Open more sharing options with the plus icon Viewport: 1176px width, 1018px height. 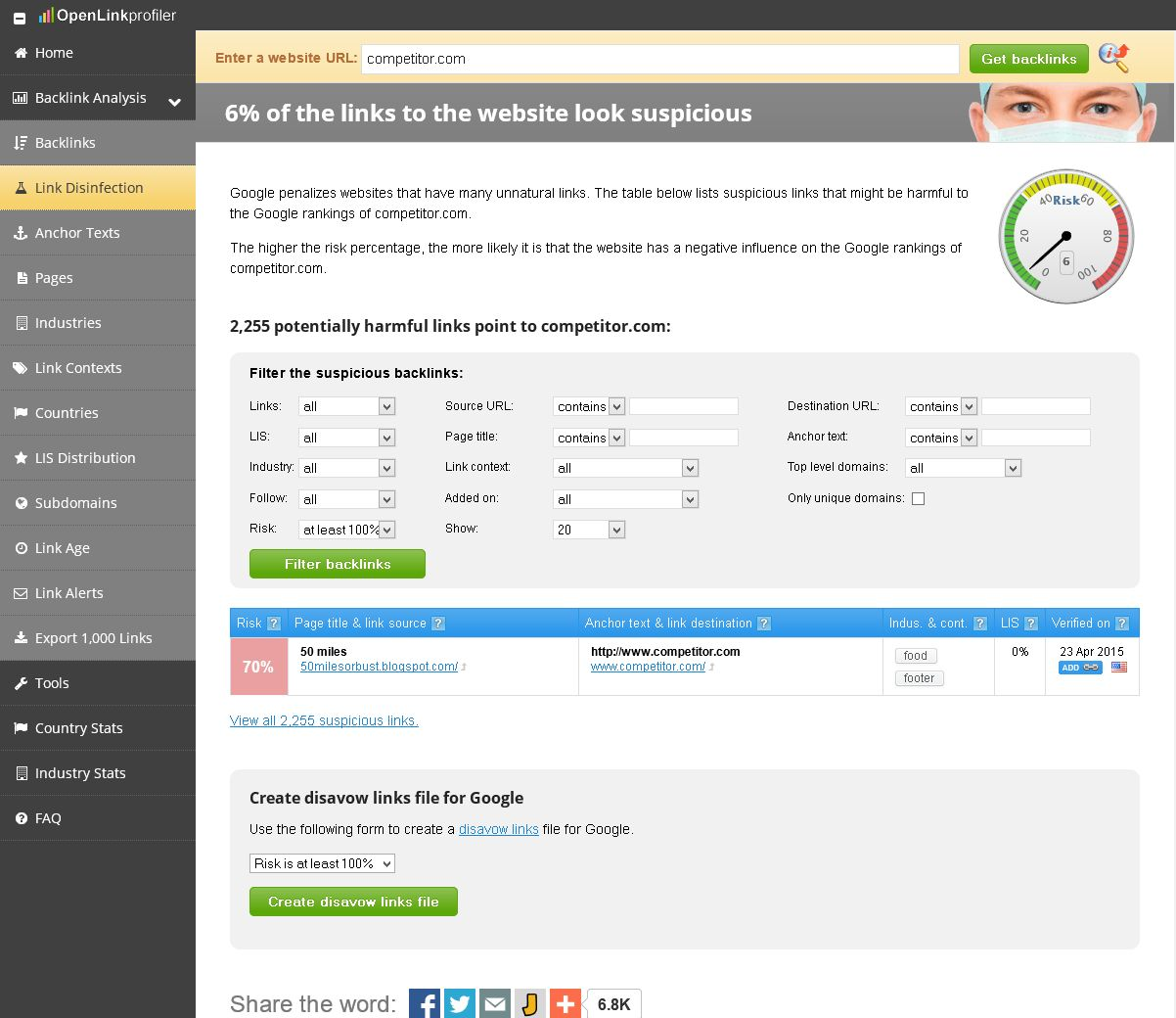565,1003
